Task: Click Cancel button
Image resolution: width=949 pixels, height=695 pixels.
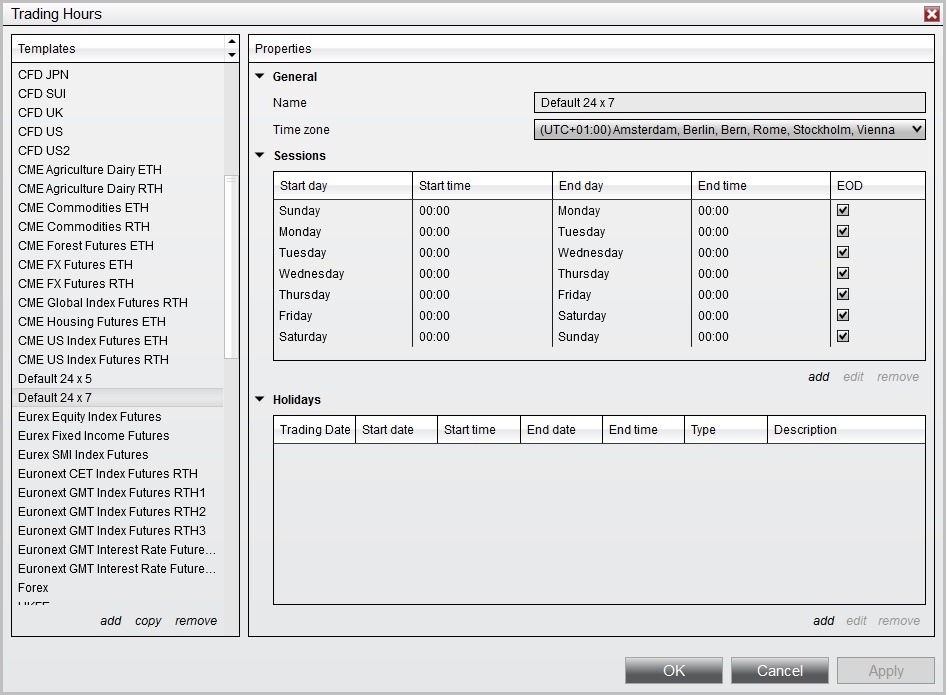Action: pos(780,671)
